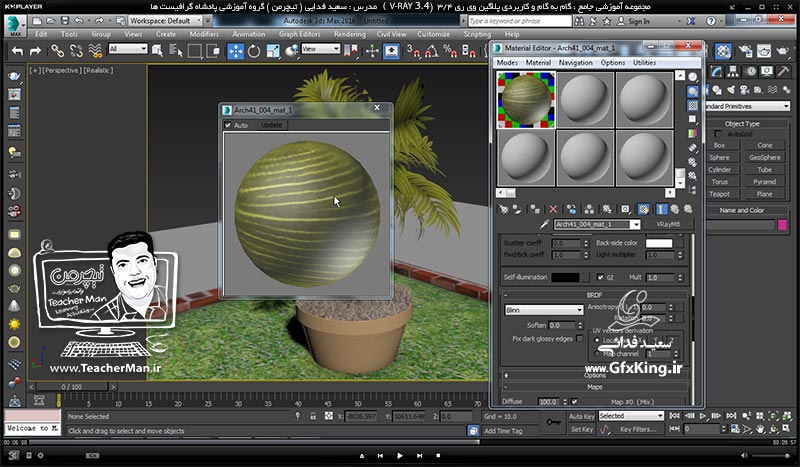Image resolution: width=800 pixels, height=467 pixels.
Task: Click the red X Reset Map/Mtl icon
Action: pyautogui.click(x=553, y=209)
